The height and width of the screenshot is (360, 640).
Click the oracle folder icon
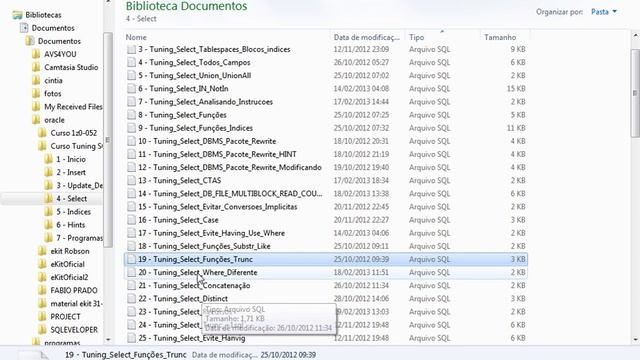click(x=36, y=120)
